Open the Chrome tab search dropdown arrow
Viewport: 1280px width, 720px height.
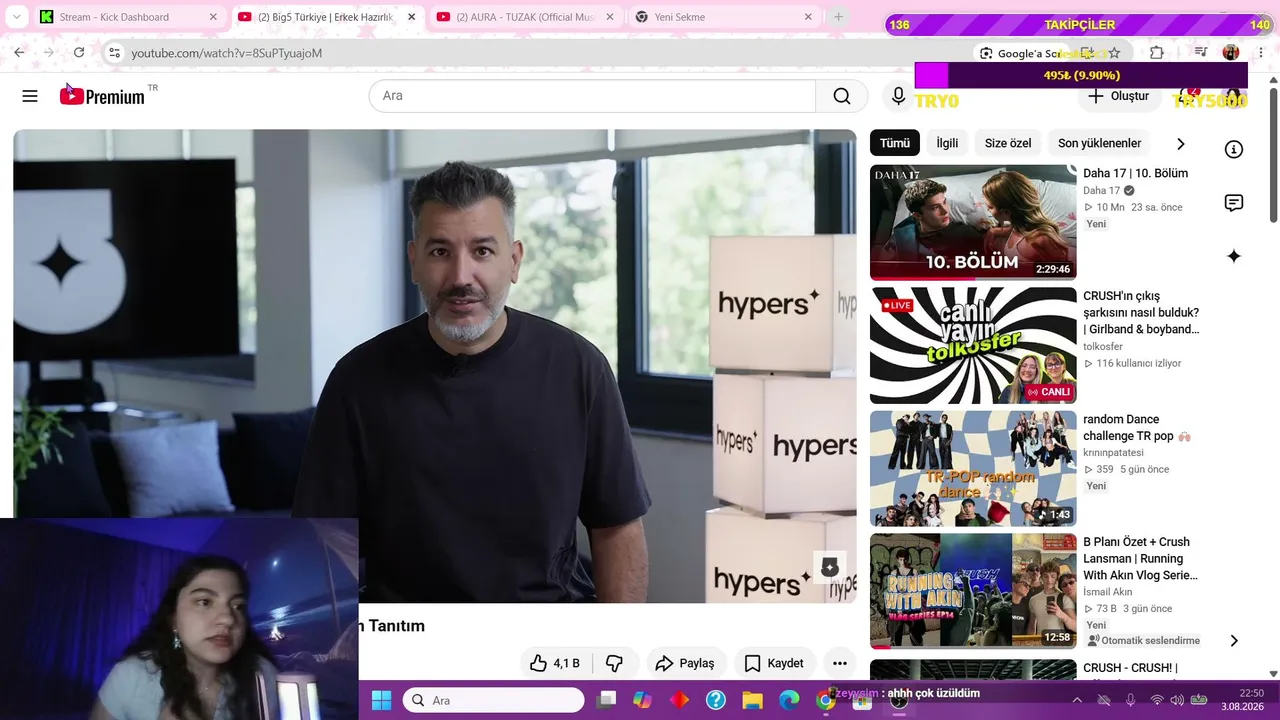[16, 17]
